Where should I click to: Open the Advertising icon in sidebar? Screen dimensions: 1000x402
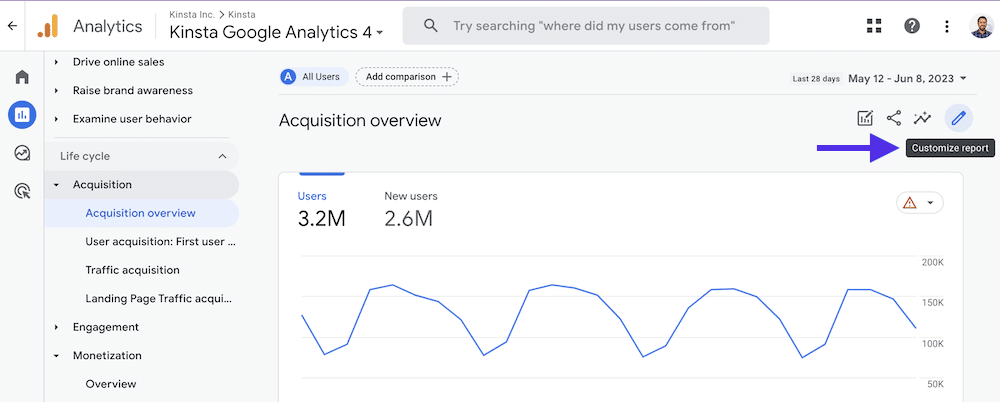coord(22,191)
